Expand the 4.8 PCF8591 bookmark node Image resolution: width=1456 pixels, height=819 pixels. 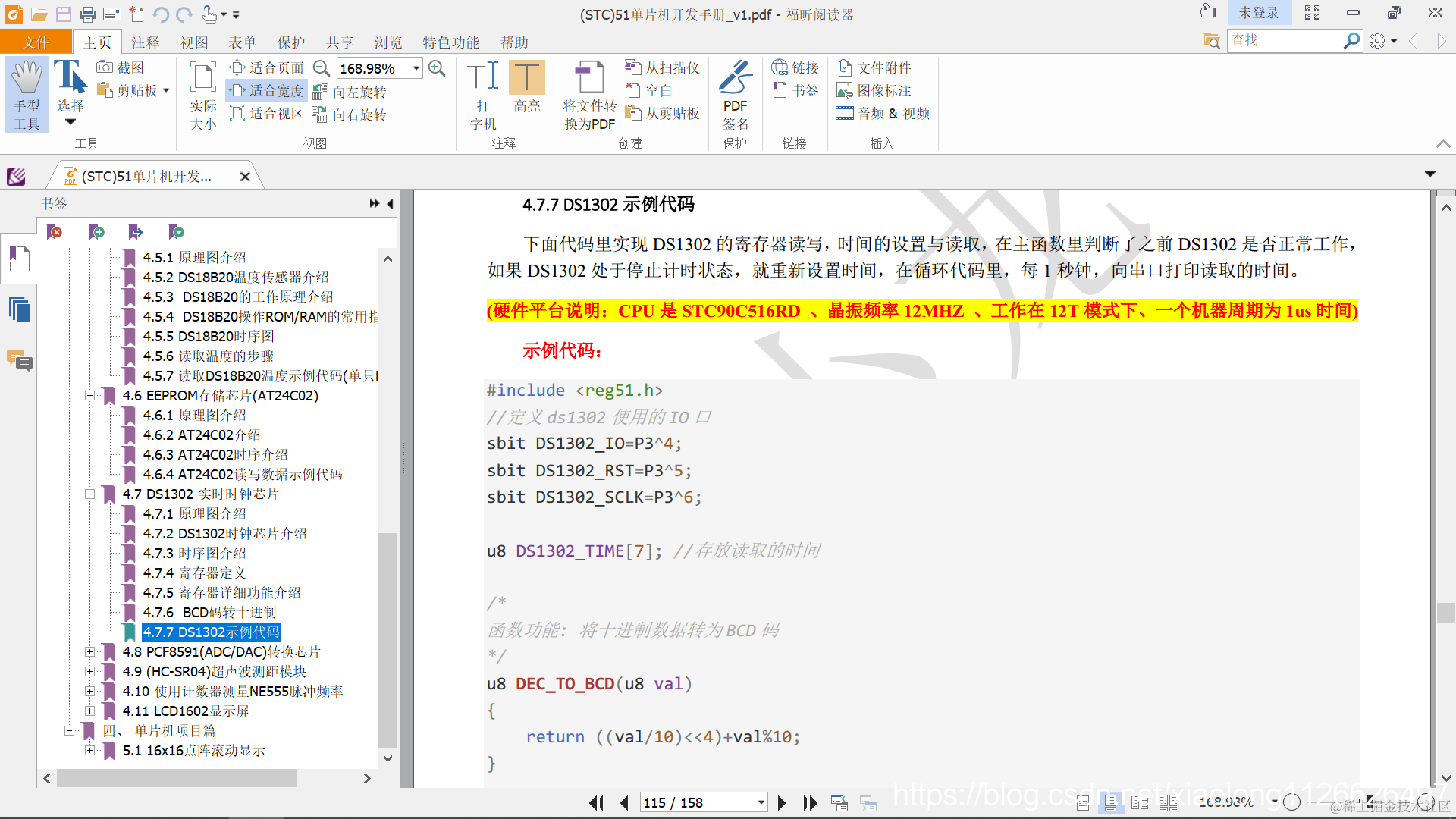(89, 651)
